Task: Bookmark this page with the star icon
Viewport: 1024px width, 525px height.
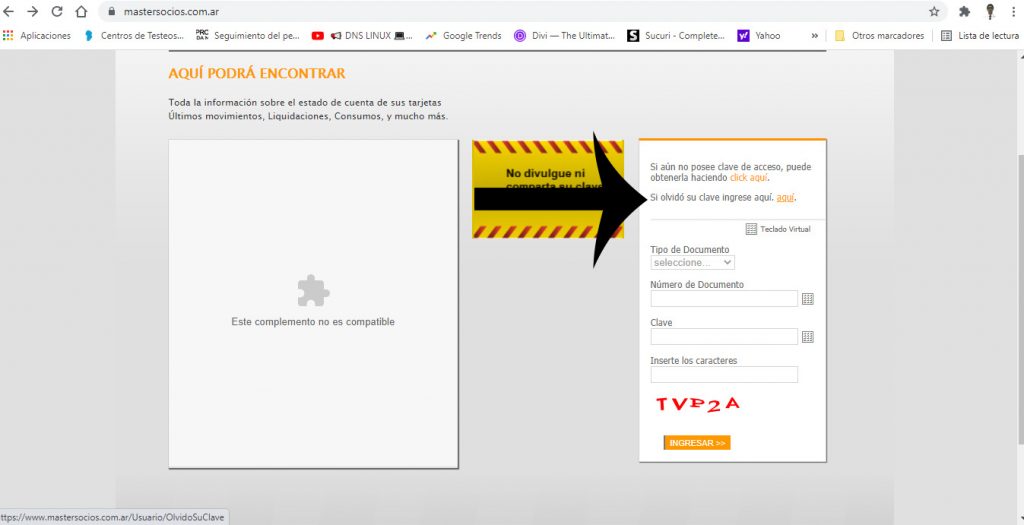Action: pos(934,12)
